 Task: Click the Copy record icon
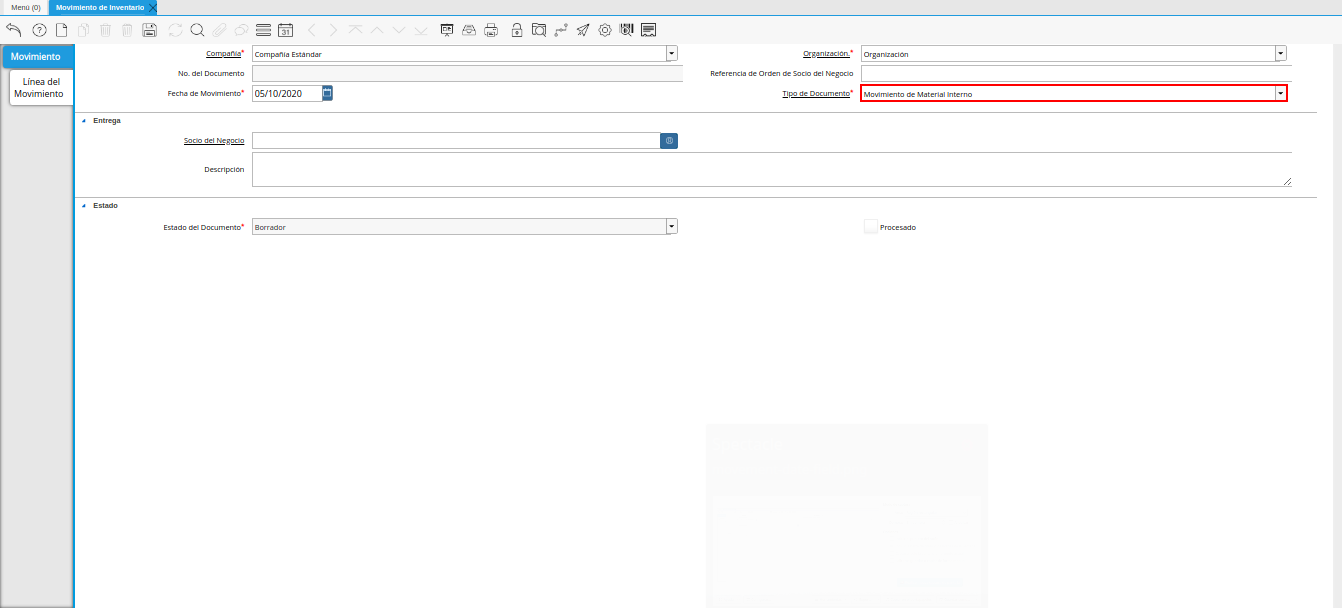click(84, 30)
